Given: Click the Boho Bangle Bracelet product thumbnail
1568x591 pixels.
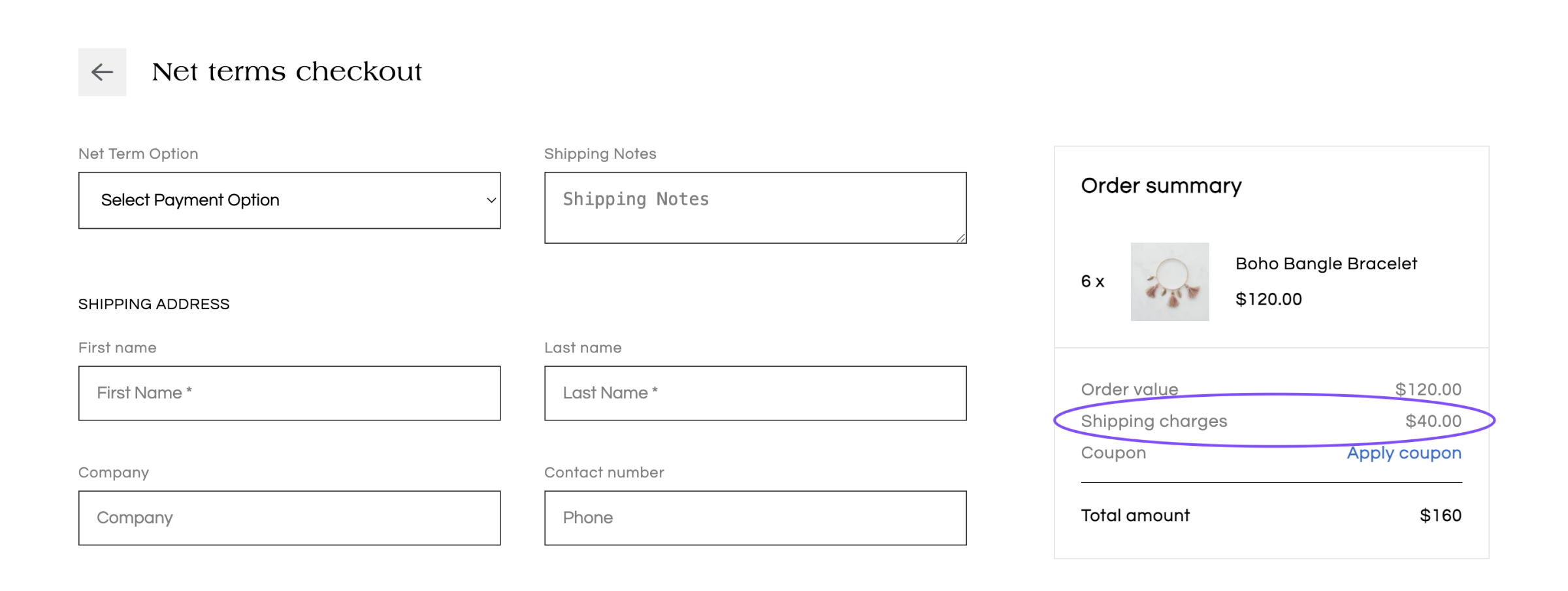Looking at the screenshot, I should pos(1169,282).
